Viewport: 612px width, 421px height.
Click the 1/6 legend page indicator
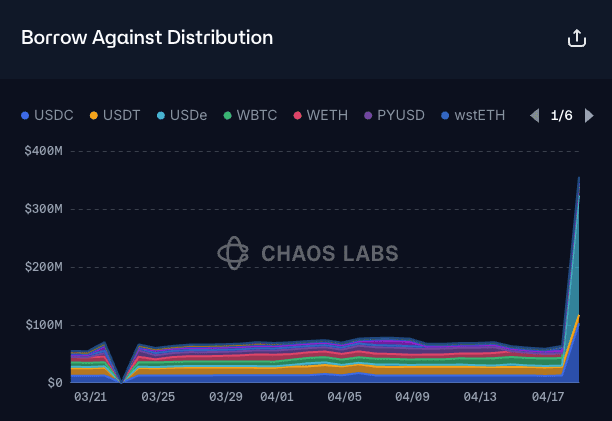561,115
